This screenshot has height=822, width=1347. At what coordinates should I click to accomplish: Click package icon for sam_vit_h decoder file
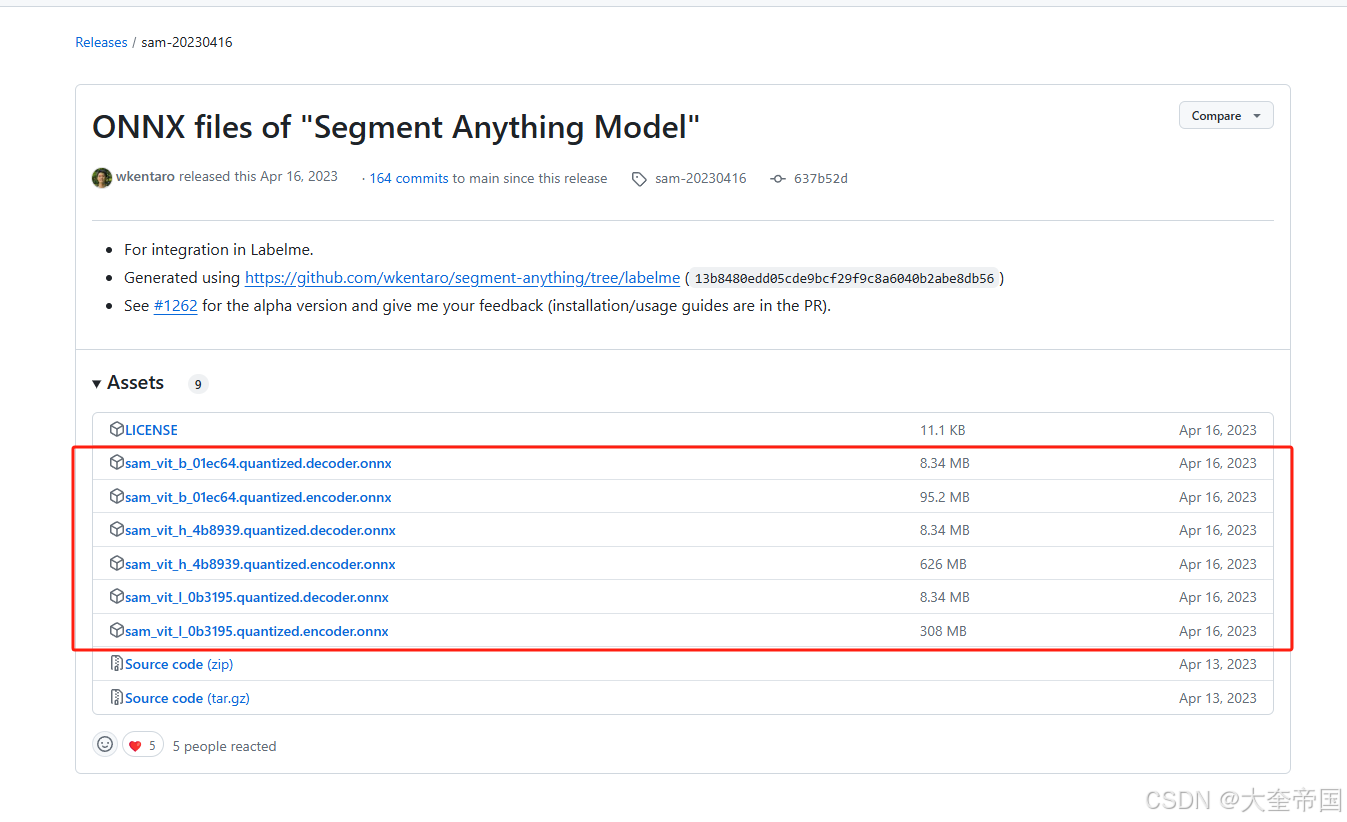pos(117,530)
